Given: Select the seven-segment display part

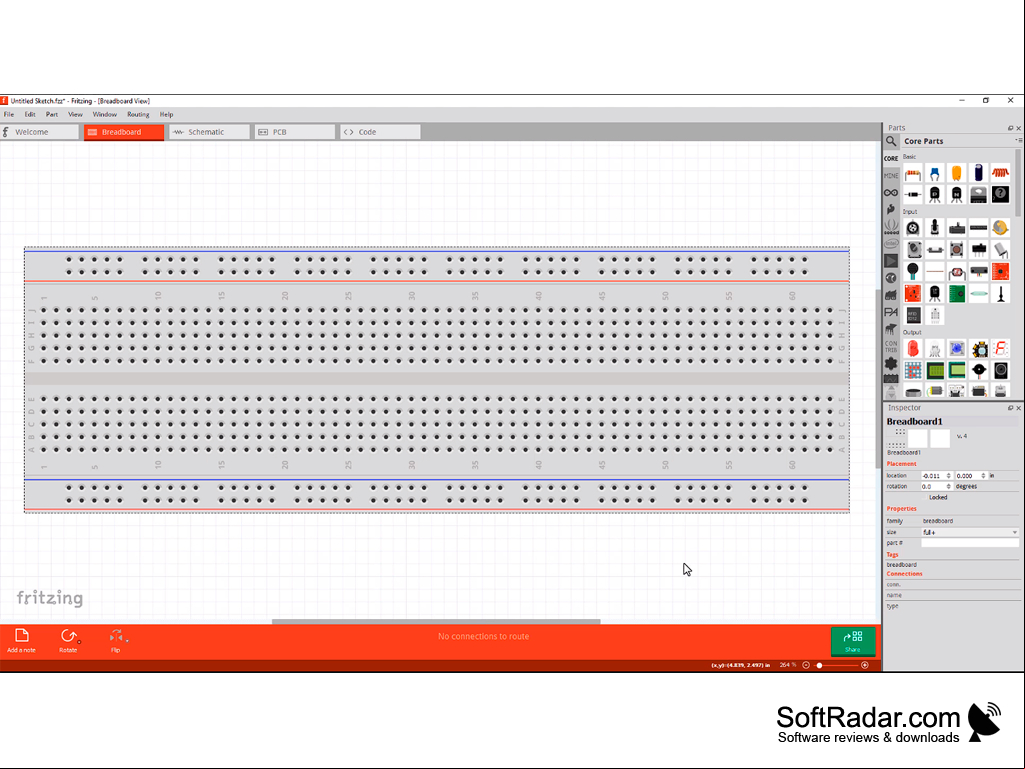Looking at the screenshot, I should (1000, 349).
